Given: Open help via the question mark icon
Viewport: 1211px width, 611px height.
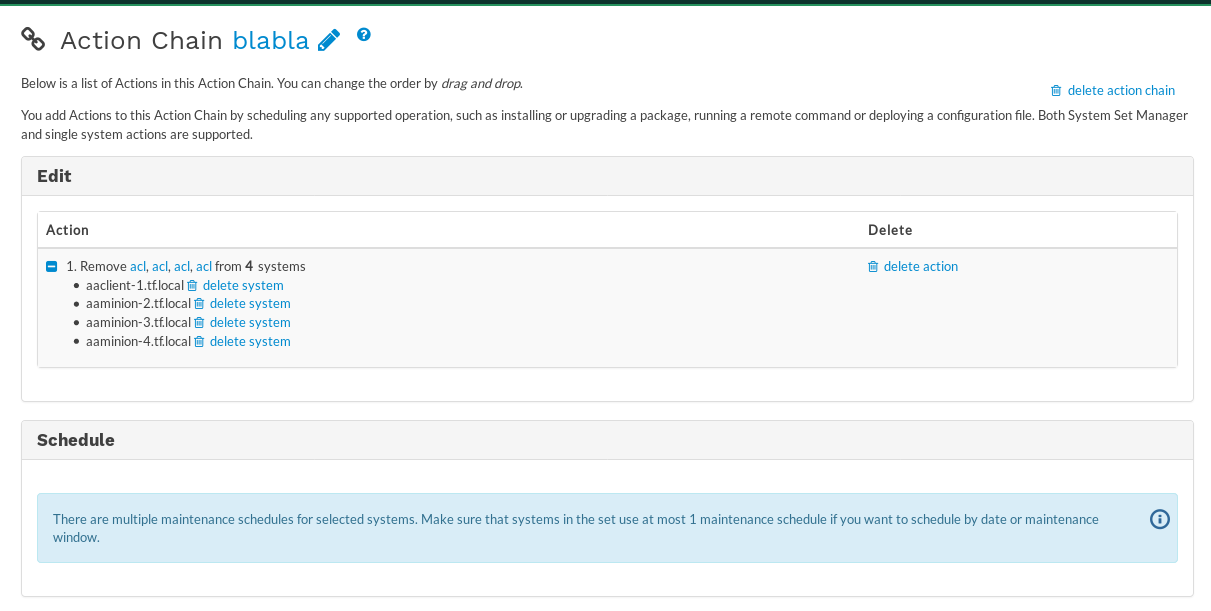Looking at the screenshot, I should click(x=363, y=34).
